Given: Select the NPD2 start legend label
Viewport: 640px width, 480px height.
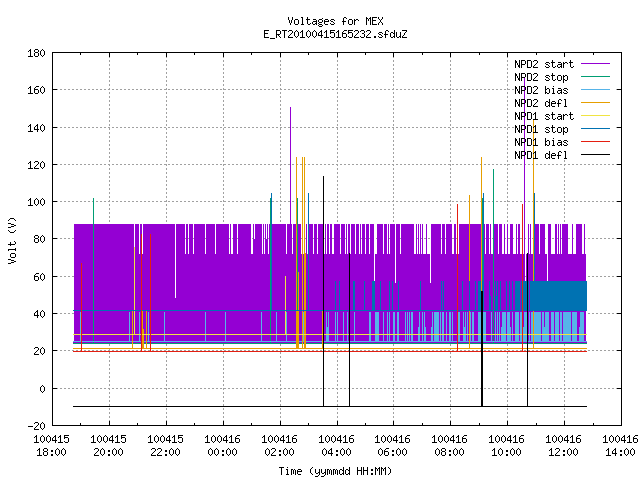Looking at the screenshot, I should [x=544, y=64].
